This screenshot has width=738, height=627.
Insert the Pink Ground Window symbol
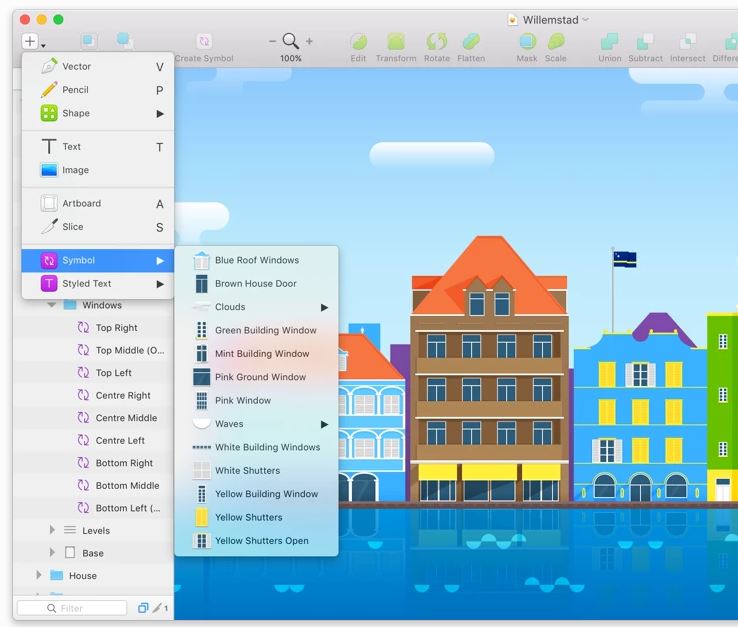(257, 377)
